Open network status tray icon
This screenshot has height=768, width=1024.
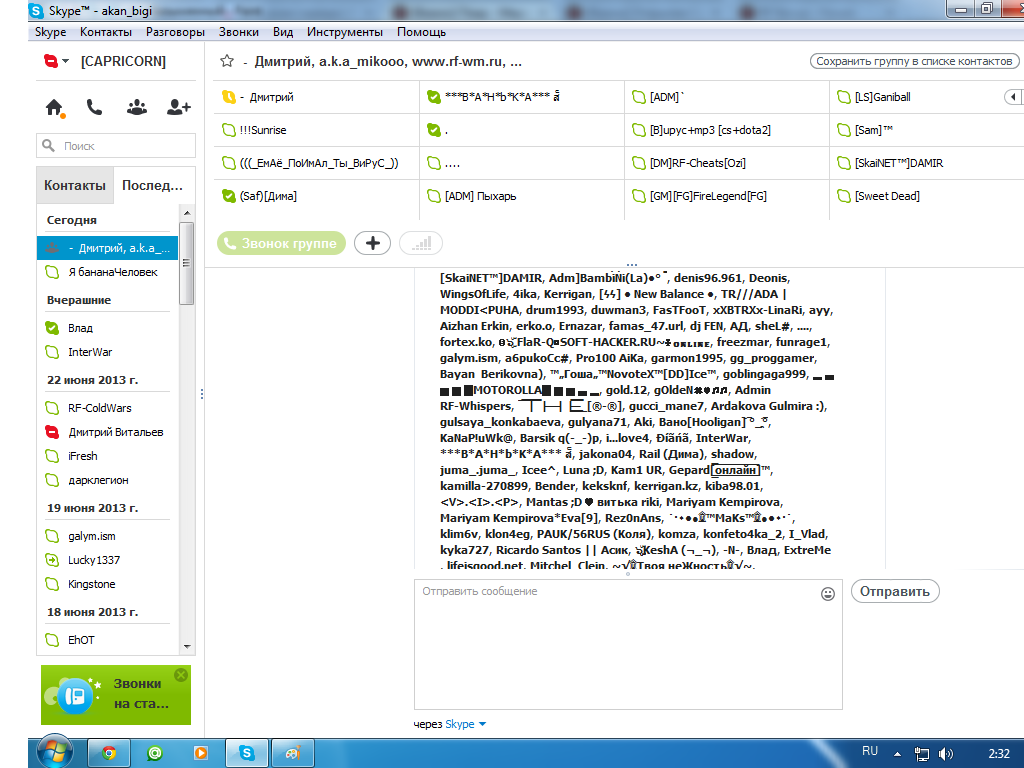(x=921, y=754)
